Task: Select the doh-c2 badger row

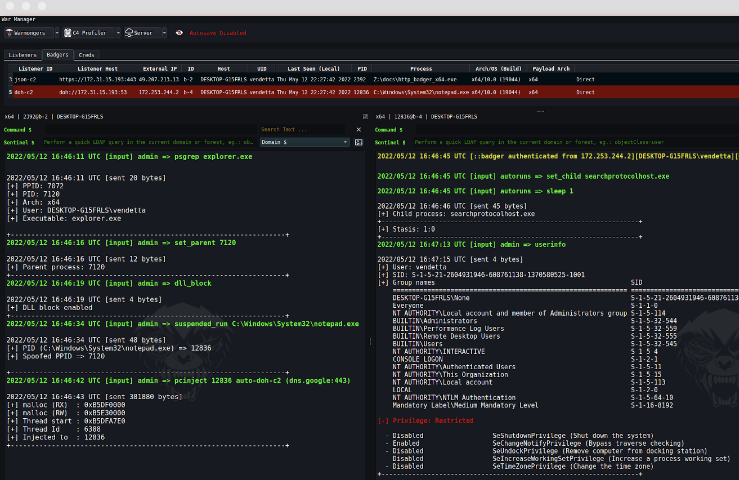Action: [370, 92]
